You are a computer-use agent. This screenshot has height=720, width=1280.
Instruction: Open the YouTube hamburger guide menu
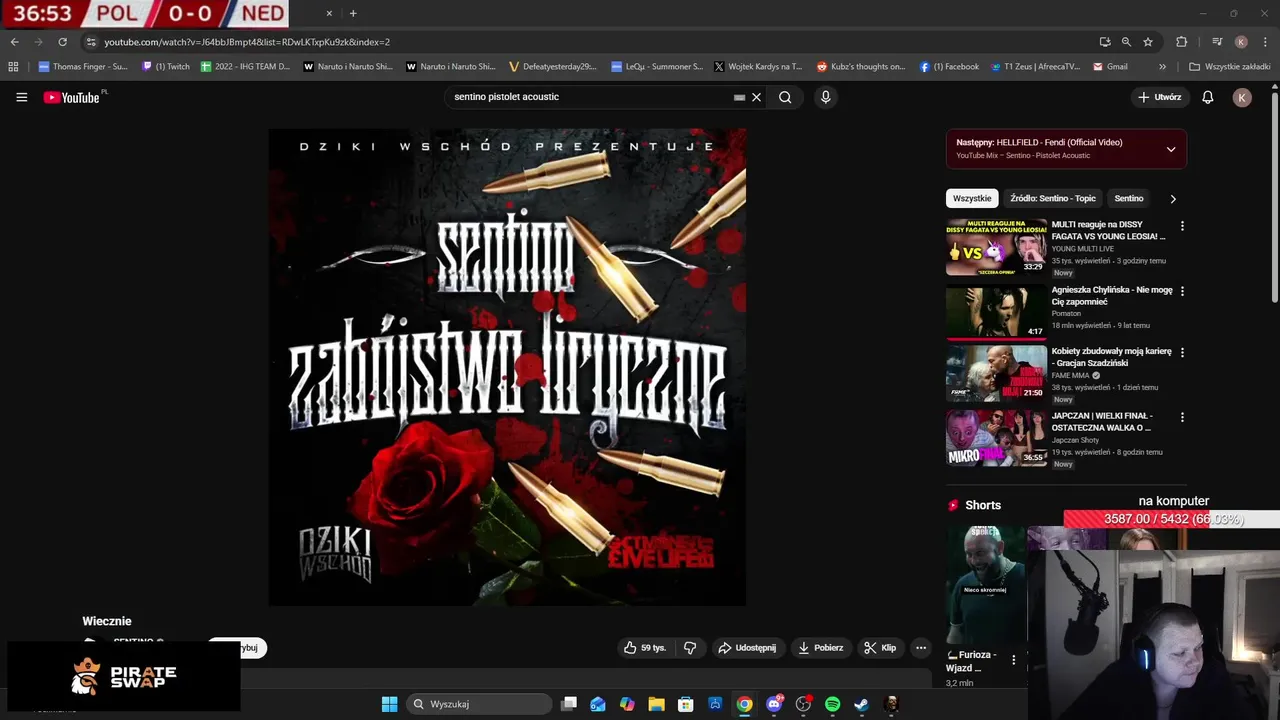pos(21,97)
